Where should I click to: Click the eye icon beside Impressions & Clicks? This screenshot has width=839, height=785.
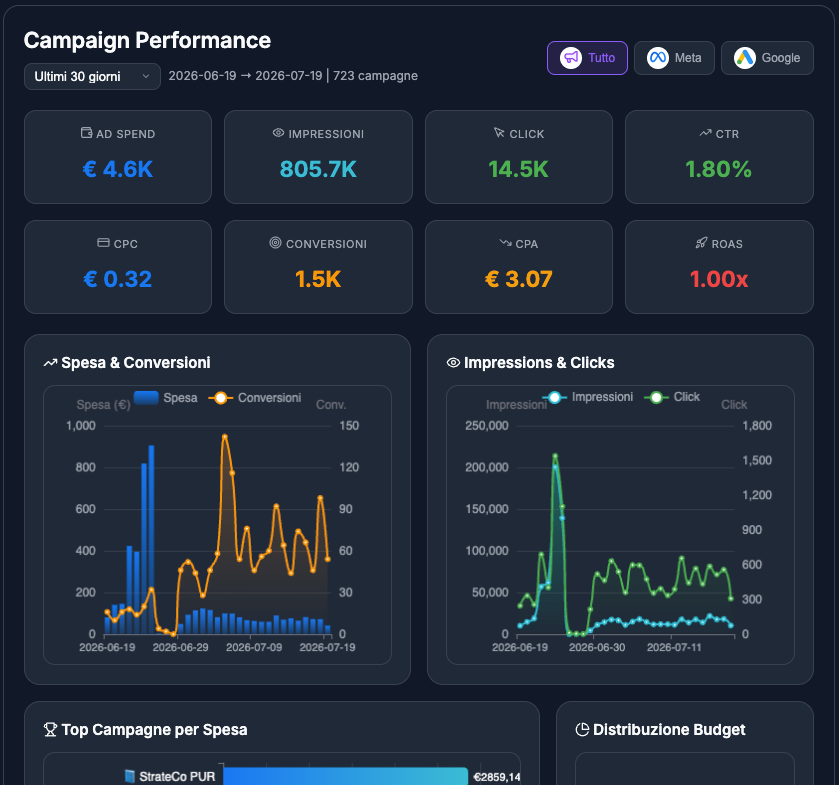[x=453, y=363]
